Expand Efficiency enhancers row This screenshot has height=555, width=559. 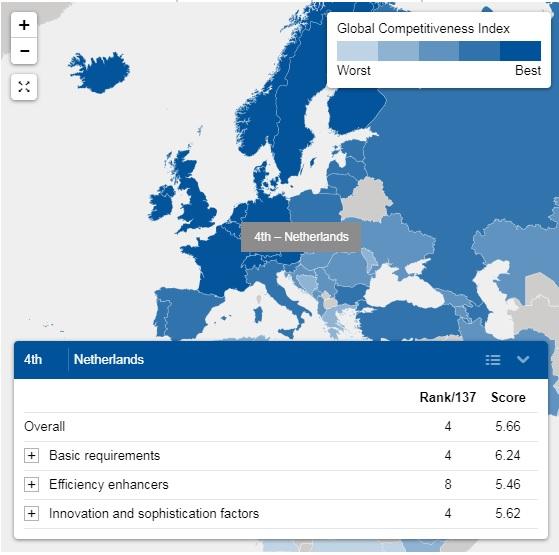[31, 484]
